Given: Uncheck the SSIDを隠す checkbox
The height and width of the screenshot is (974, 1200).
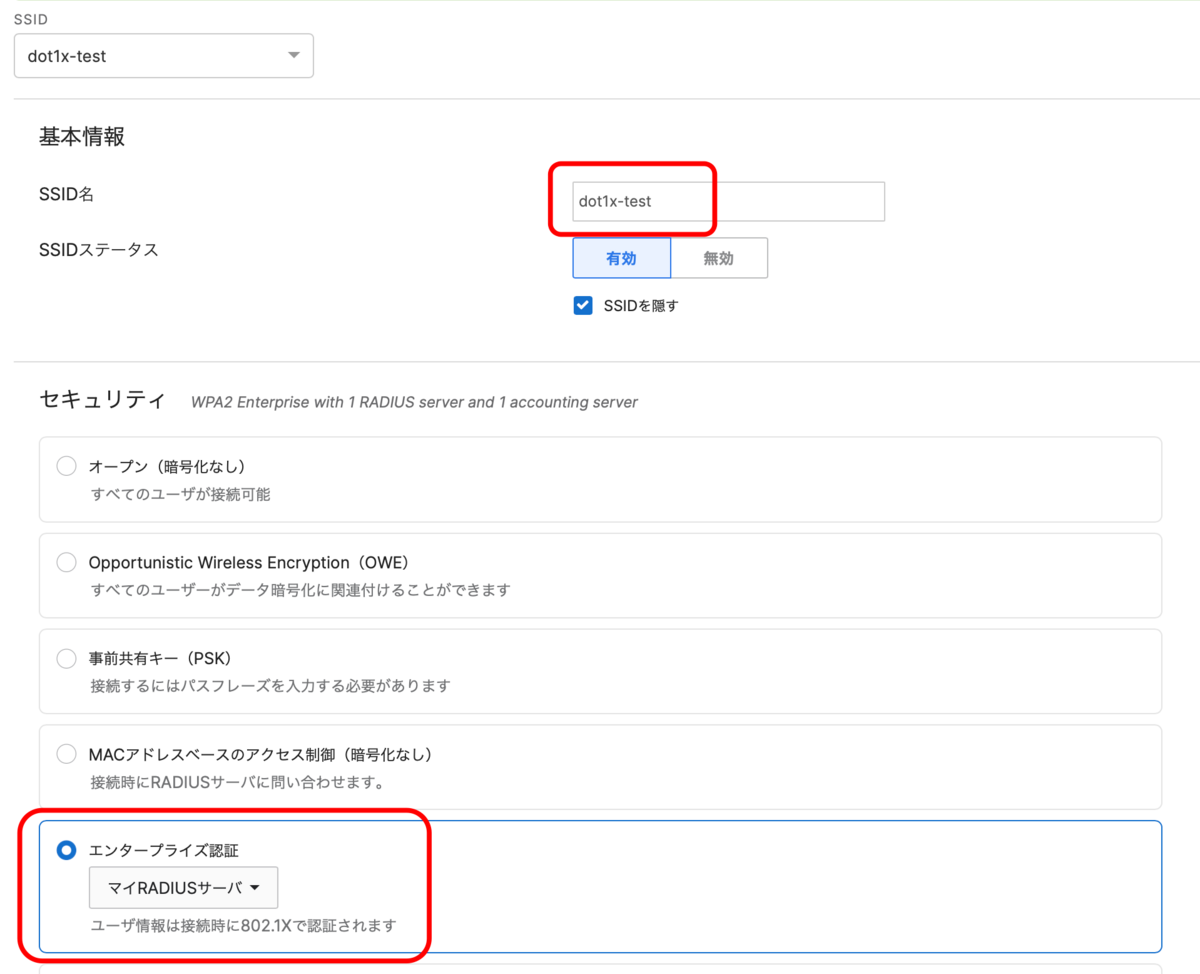Looking at the screenshot, I should click(x=582, y=305).
